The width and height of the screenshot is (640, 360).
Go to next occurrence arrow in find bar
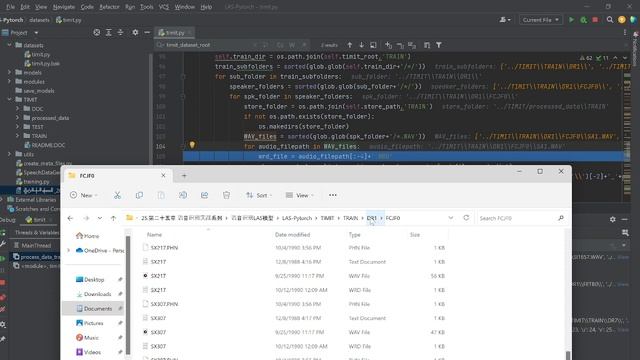pyautogui.click(x=361, y=45)
